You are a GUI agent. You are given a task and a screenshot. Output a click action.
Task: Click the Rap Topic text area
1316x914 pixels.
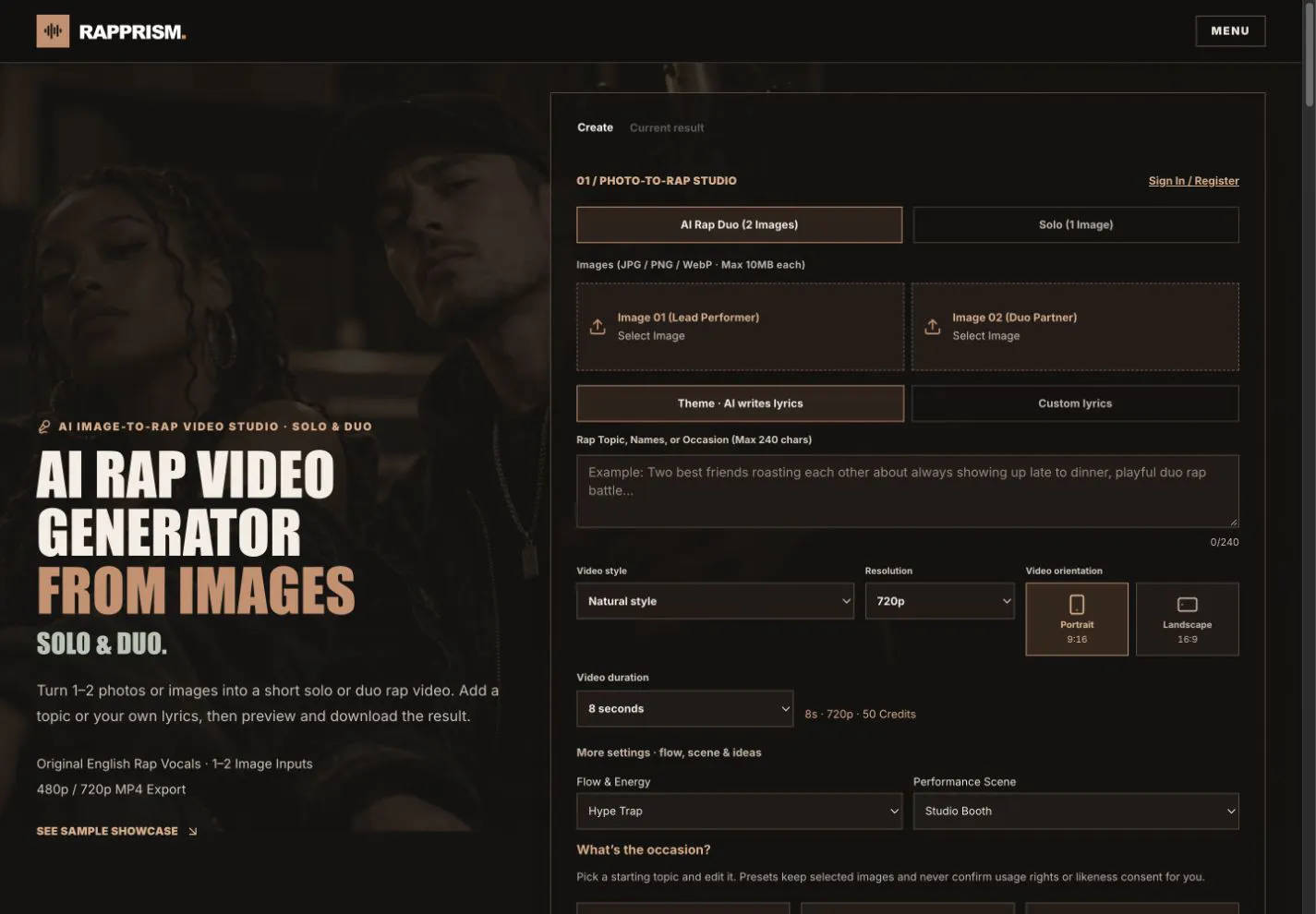tap(908, 491)
